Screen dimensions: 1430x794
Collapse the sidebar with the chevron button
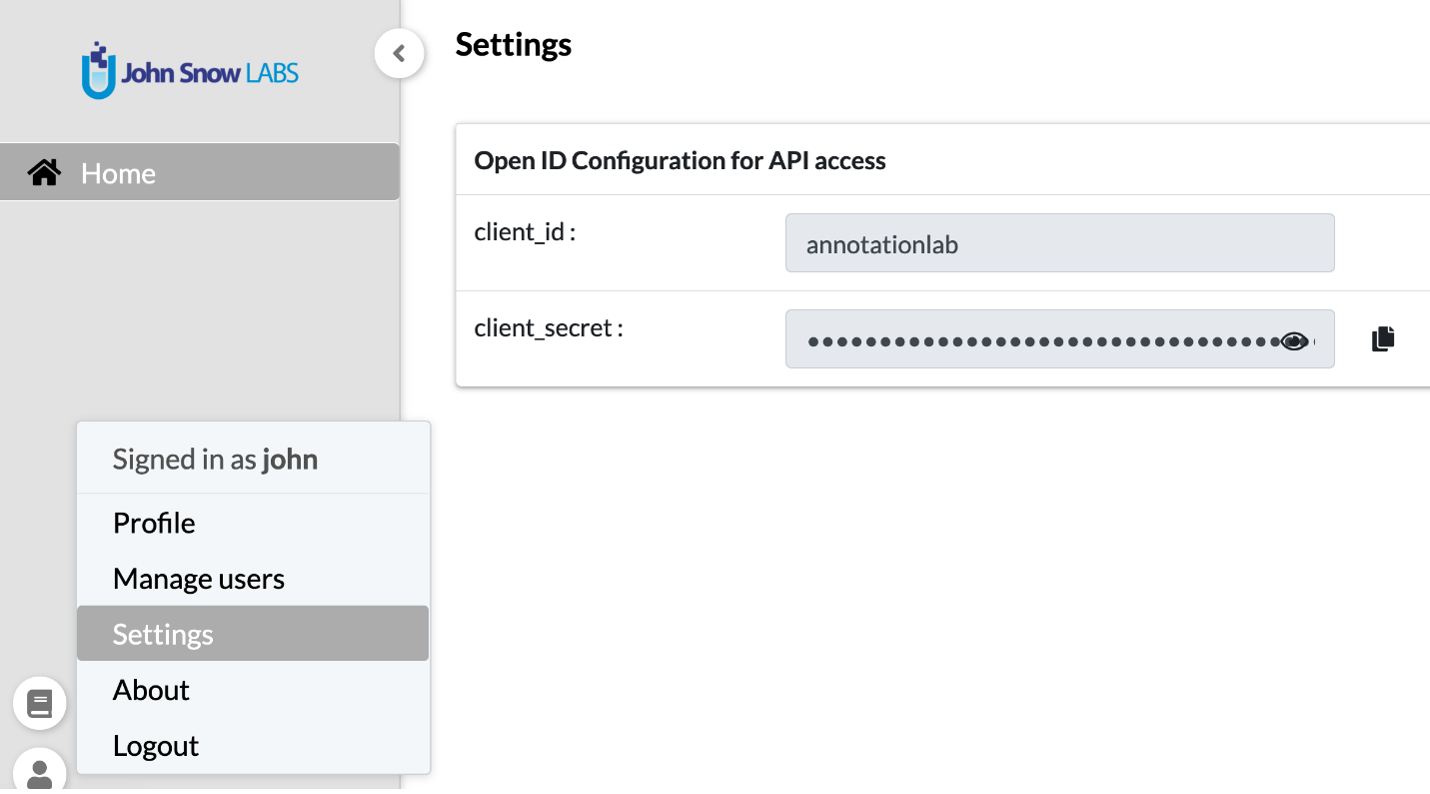coord(399,53)
